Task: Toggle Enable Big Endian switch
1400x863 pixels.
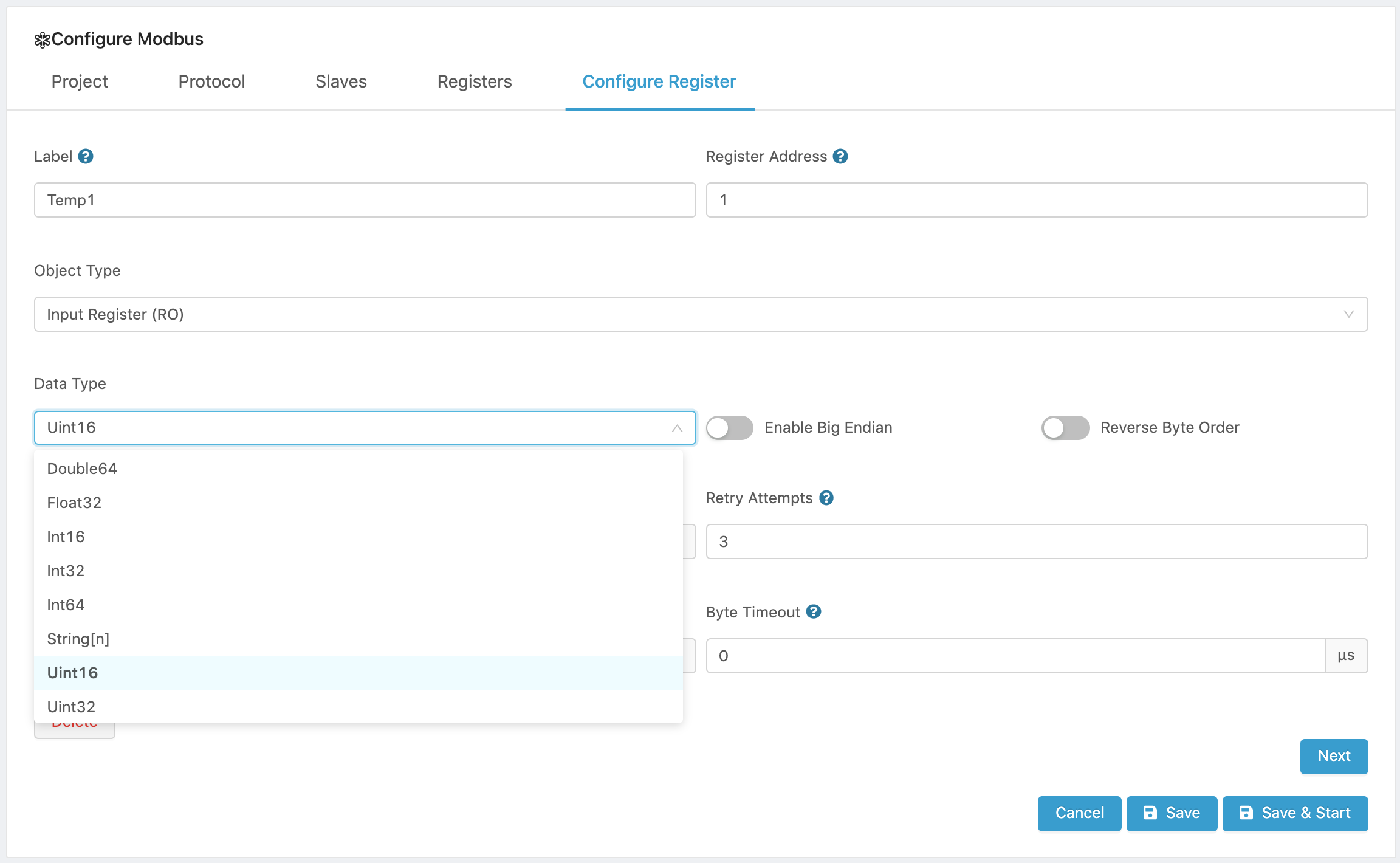Action: click(730, 428)
